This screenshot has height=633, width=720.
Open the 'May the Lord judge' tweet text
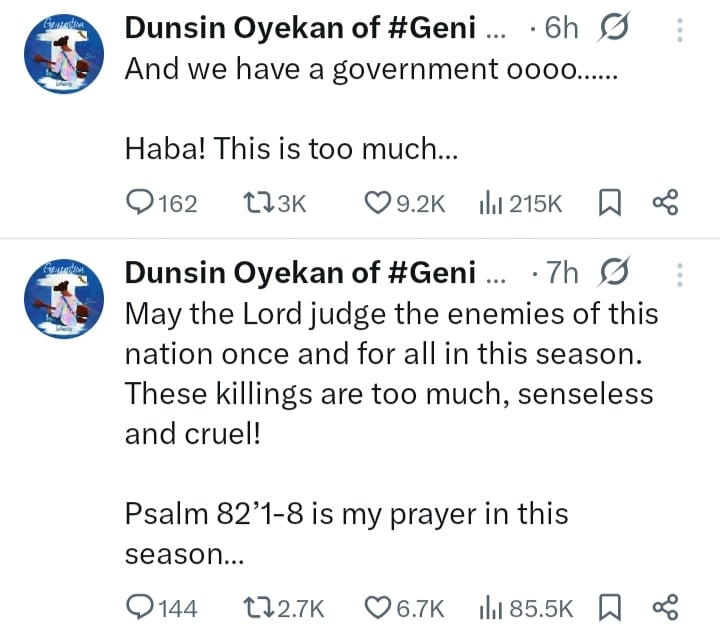coord(390,375)
